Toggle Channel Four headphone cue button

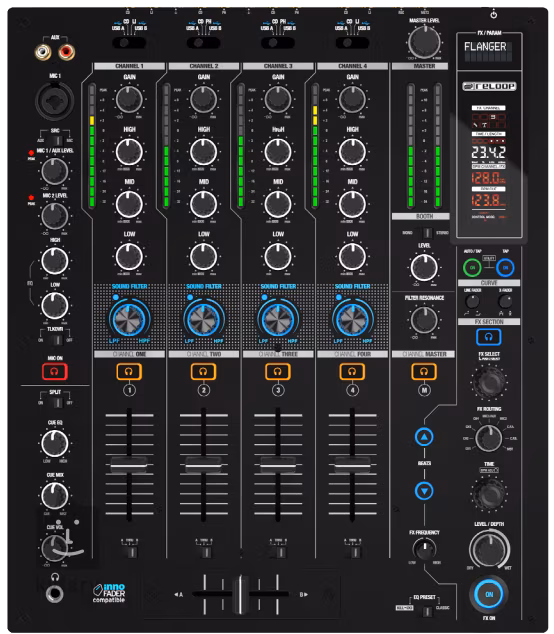352,372
